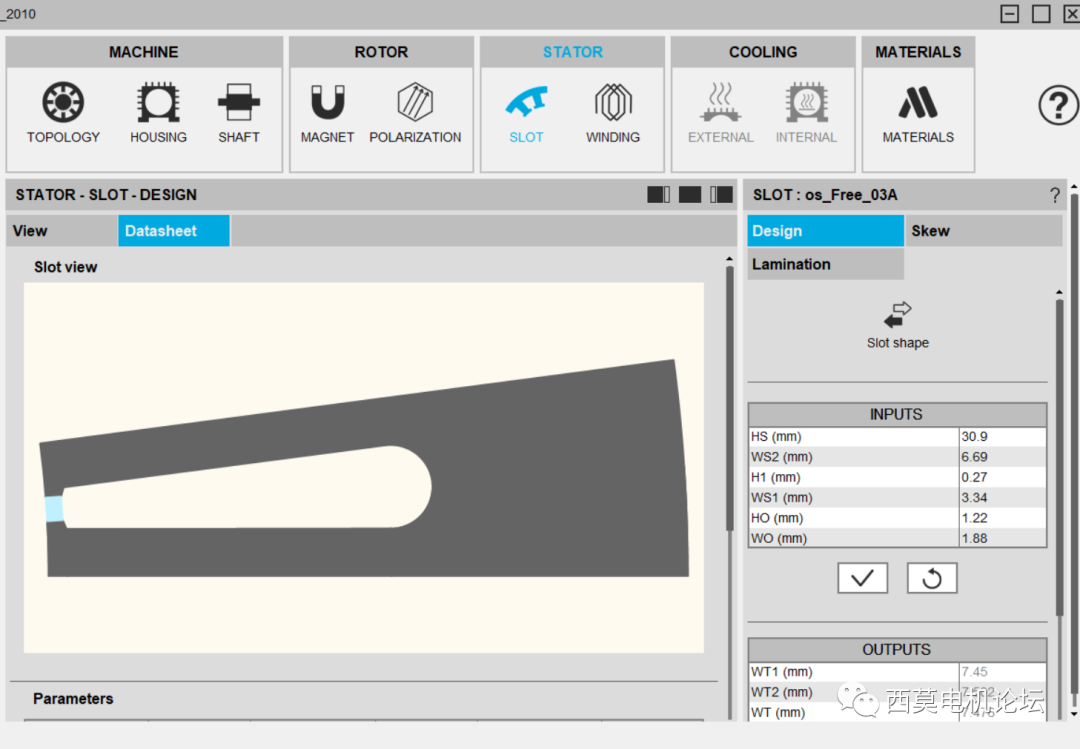Screen dimensions: 1080x749
Task: Click the MATERIALS group header
Action: [x=918, y=52]
